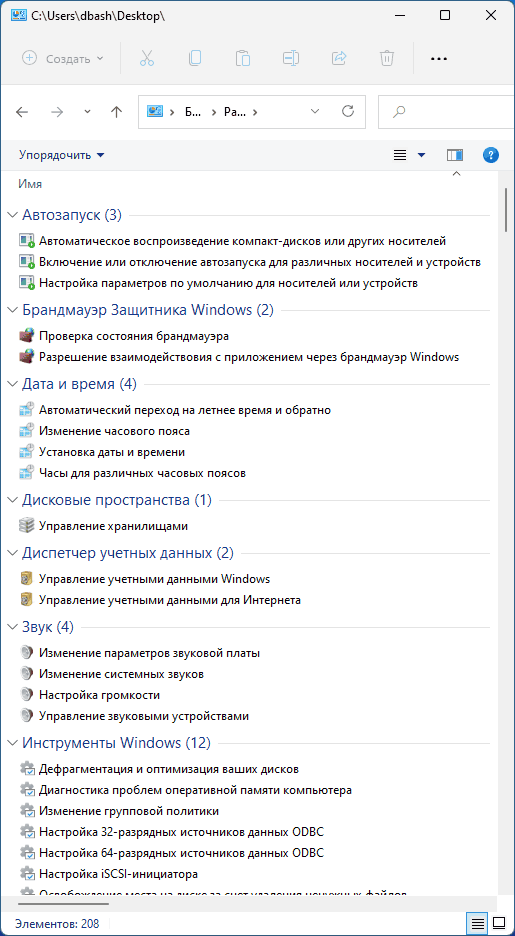This screenshot has width=515, height=936.
Task: Click the Paste clipboard icon
Action: click(x=243, y=58)
